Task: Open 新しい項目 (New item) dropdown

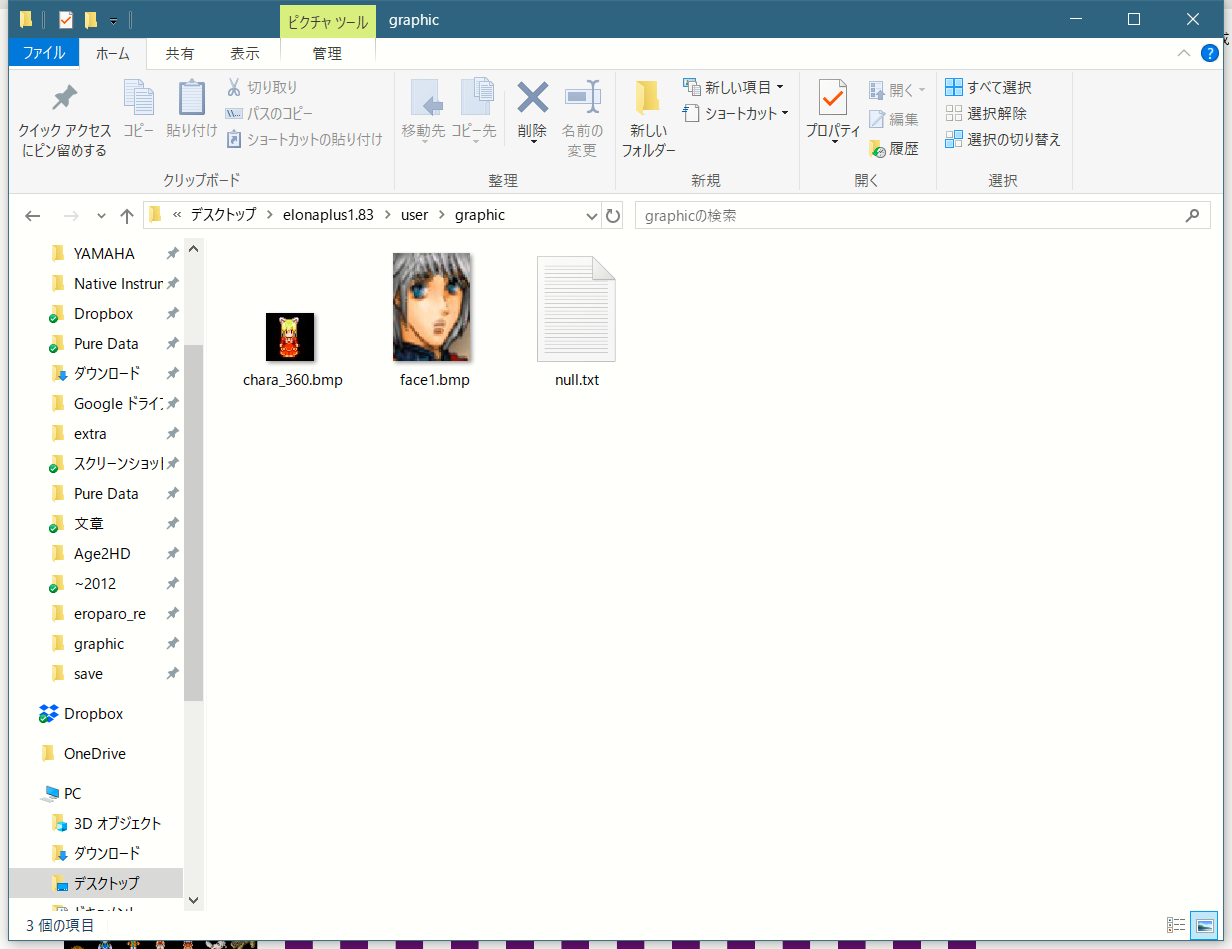Action: click(x=733, y=87)
